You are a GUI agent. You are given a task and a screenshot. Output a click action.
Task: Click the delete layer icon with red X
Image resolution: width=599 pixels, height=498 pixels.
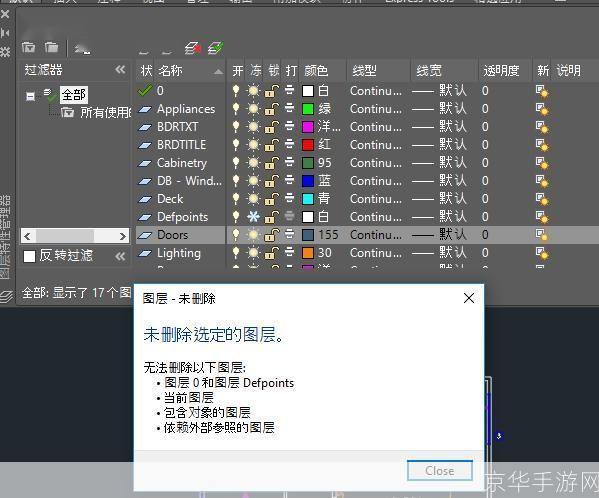193,48
